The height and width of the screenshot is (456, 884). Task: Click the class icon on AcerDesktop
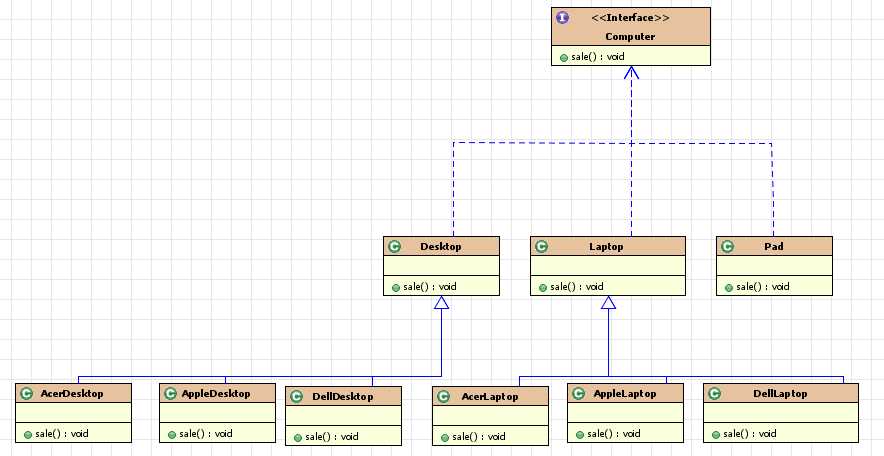(26, 393)
